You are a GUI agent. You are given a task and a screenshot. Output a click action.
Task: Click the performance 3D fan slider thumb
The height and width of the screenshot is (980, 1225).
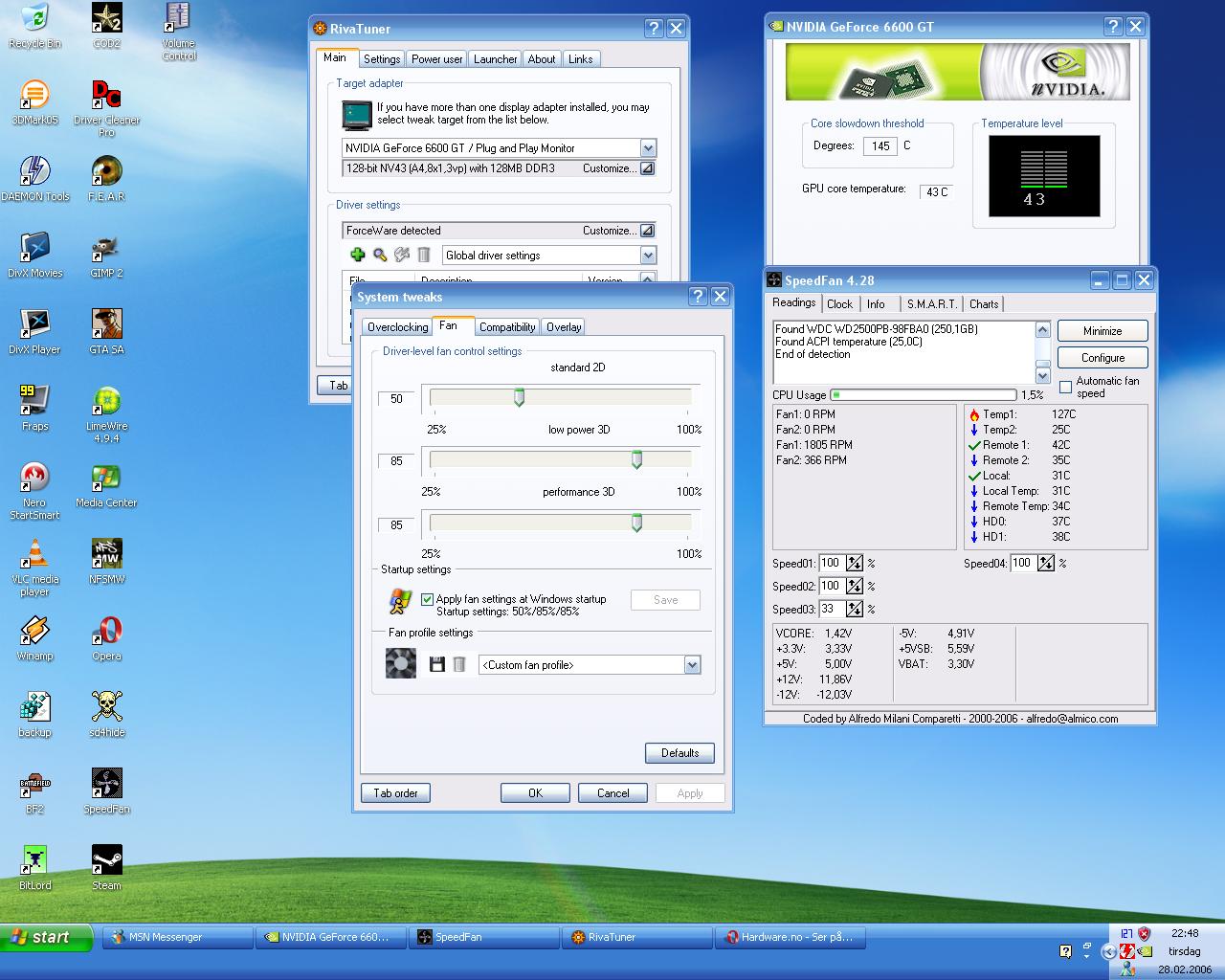tap(636, 523)
